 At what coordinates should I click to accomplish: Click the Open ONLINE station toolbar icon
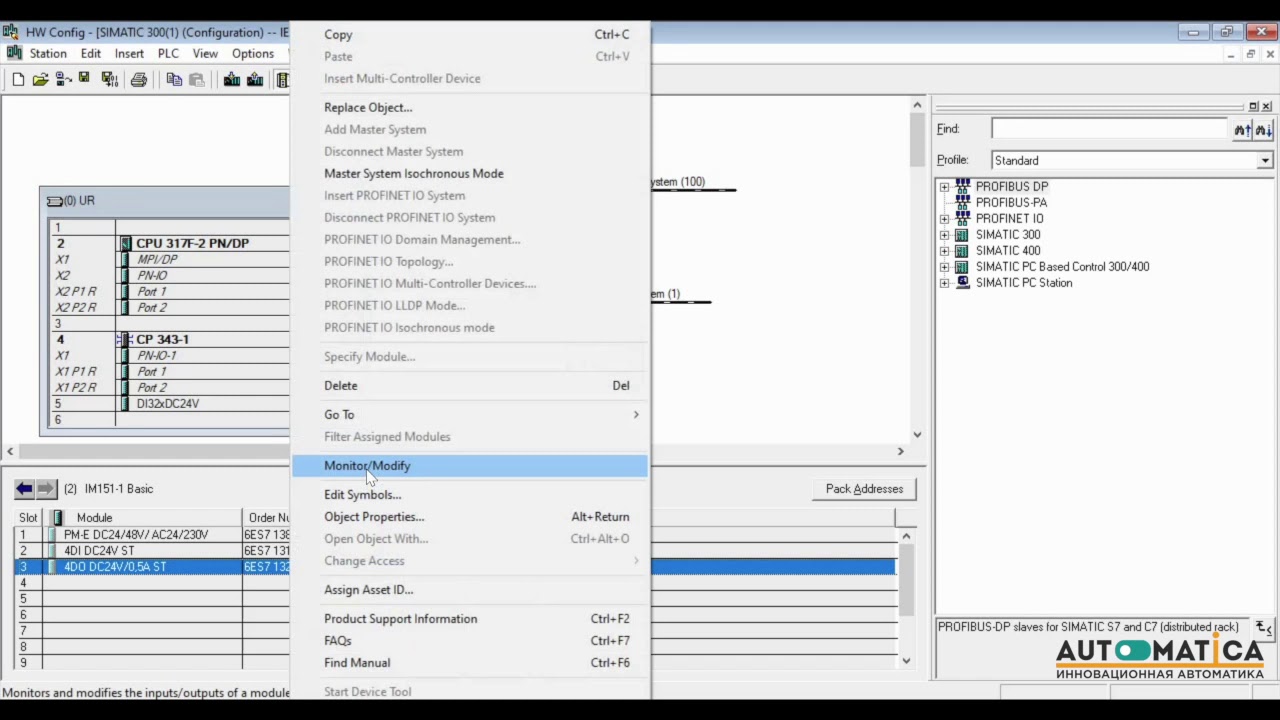(63, 80)
